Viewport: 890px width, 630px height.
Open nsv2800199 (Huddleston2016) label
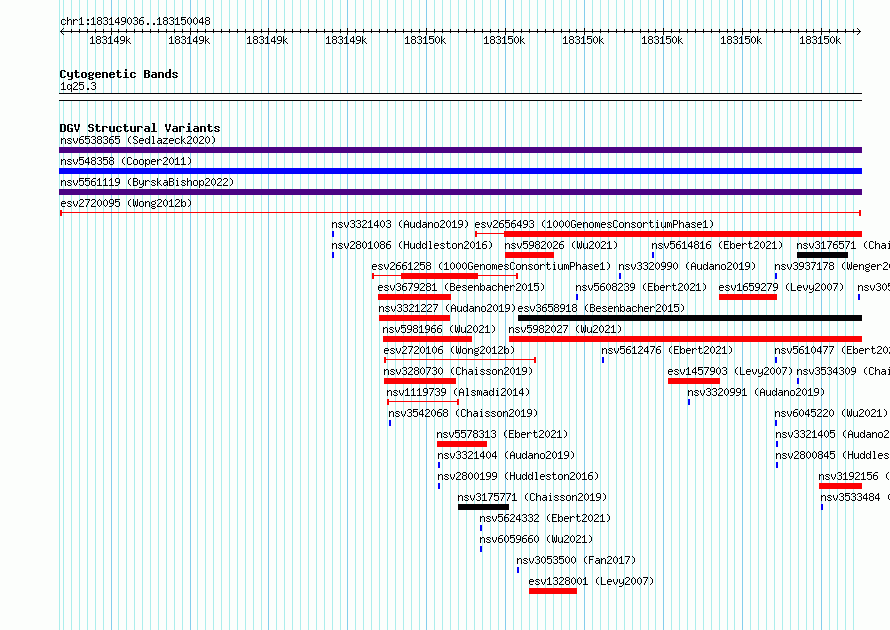(x=518, y=476)
